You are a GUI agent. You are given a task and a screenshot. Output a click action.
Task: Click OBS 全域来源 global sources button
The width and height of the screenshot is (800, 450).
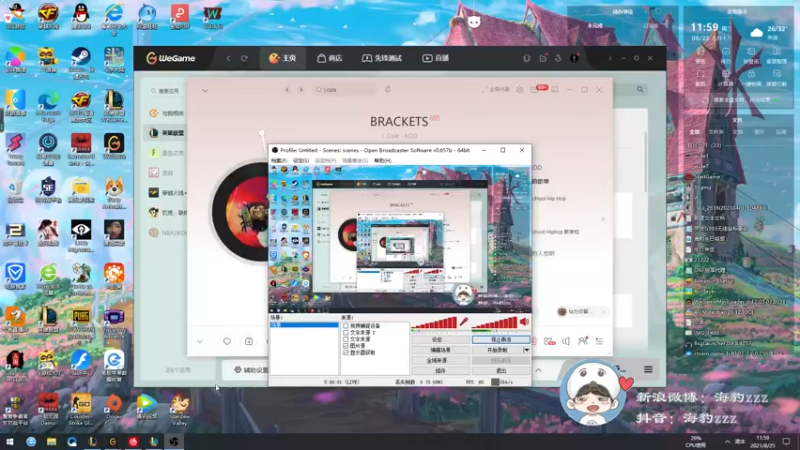coord(440,360)
